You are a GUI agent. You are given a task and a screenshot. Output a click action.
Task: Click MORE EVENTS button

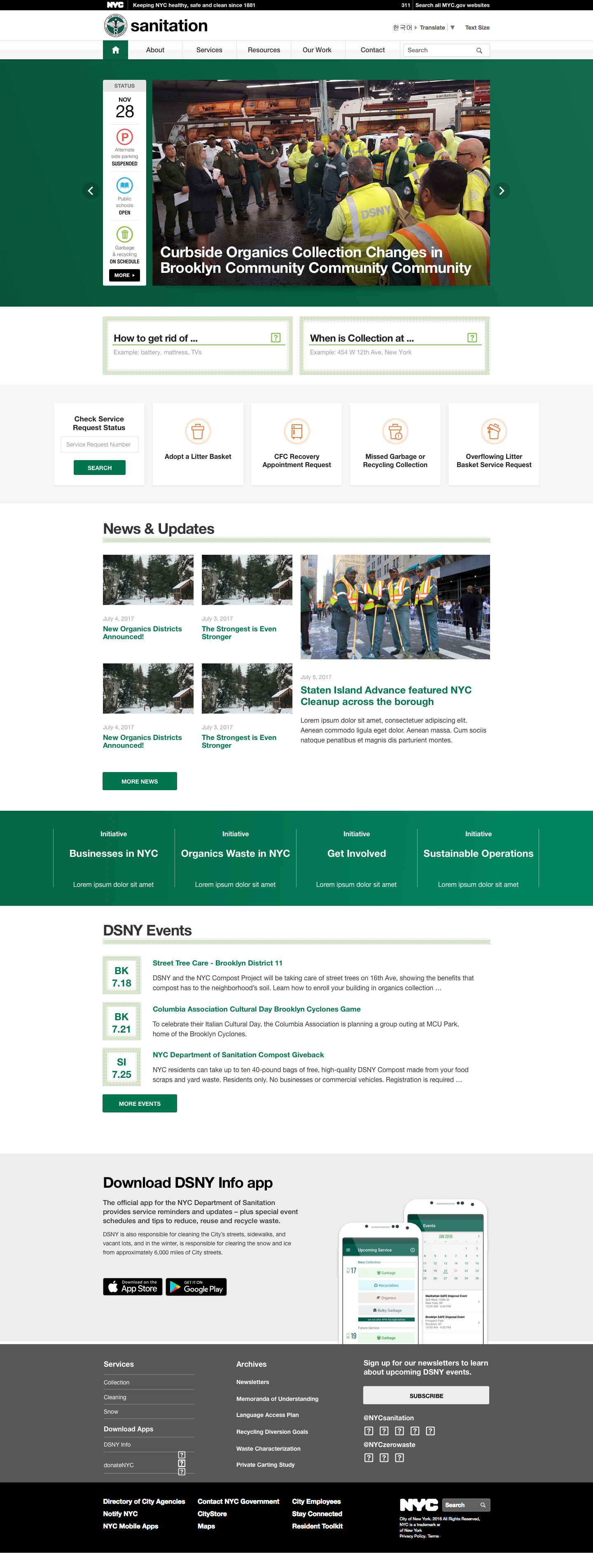(140, 1103)
